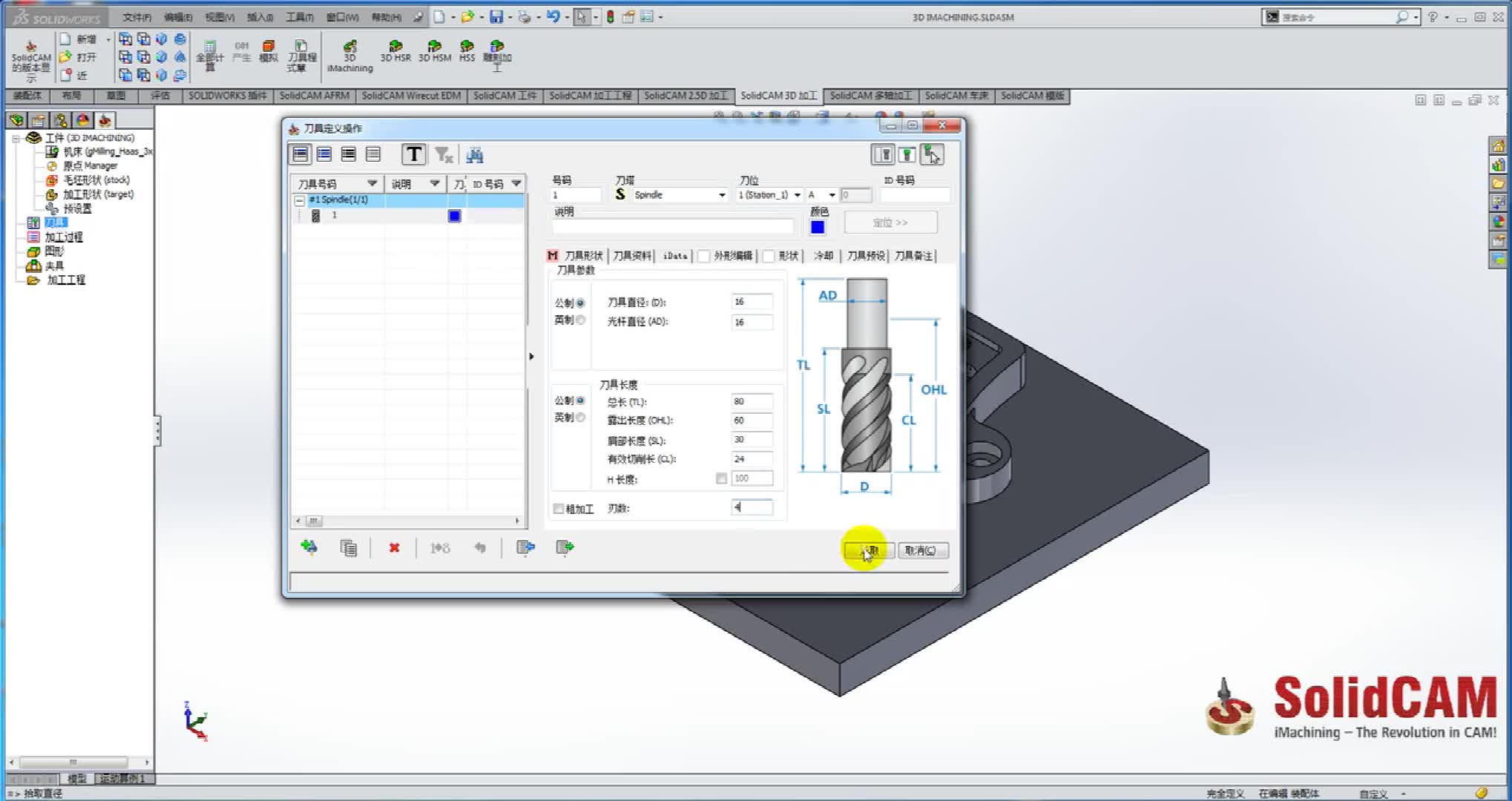Copy the selected tool via duplicate icon

click(x=348, y=547)
